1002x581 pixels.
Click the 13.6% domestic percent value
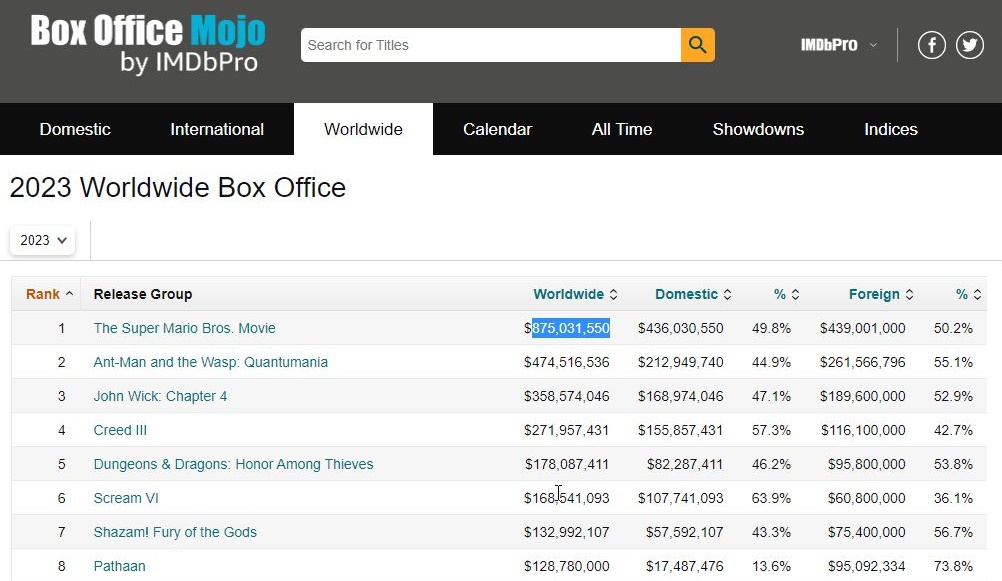click(771, 566)
